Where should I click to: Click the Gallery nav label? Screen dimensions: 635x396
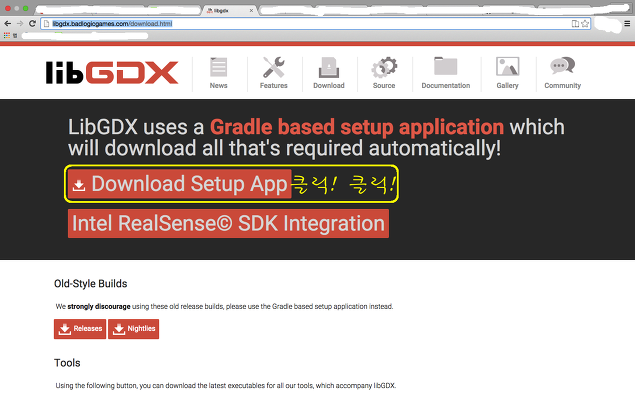(x=507, y=85)
